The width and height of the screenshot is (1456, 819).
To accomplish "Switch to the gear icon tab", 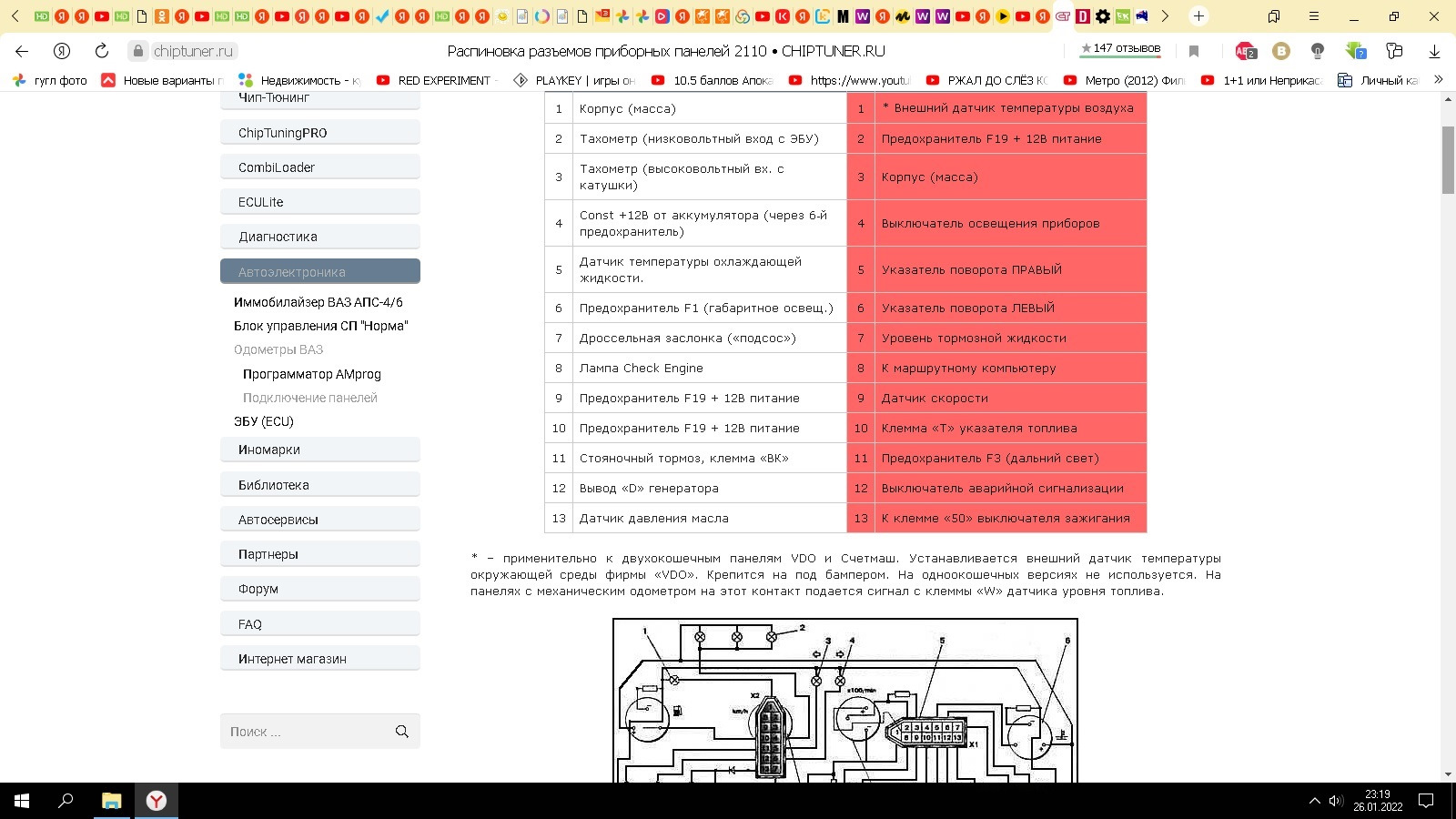I will (x=1103, y=16).
